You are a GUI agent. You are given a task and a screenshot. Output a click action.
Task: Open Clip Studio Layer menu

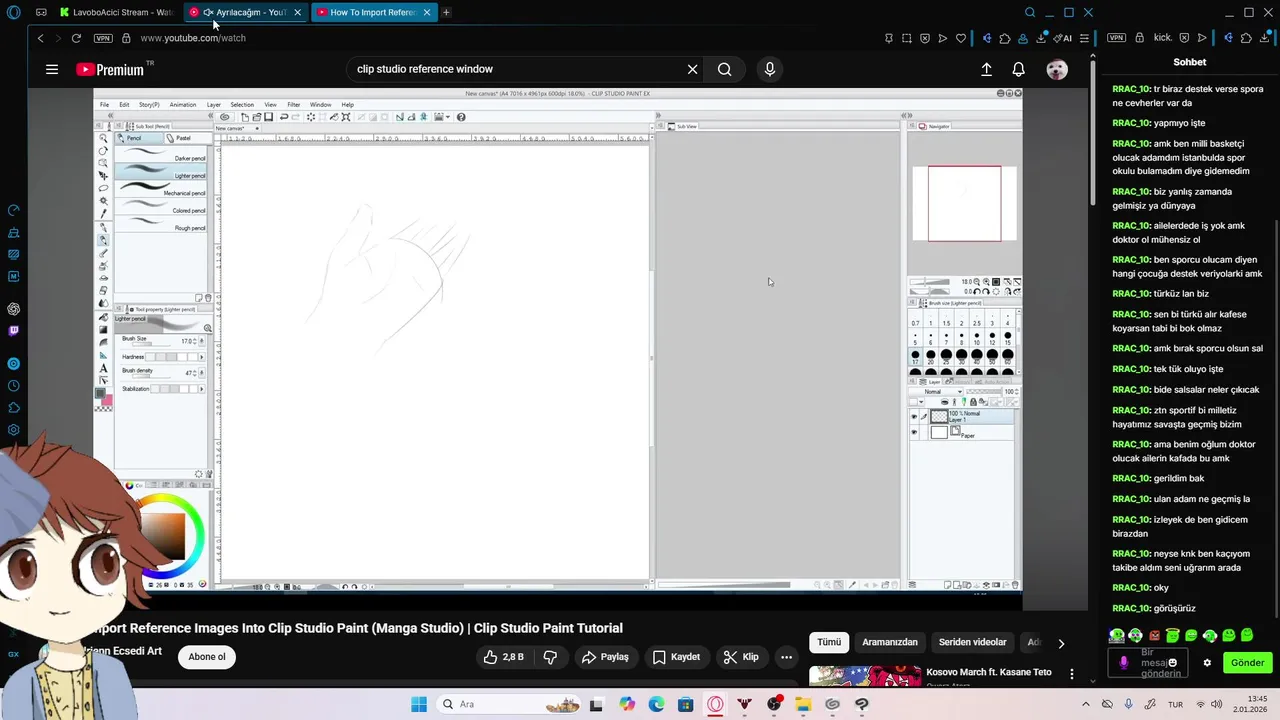(213, 104)
